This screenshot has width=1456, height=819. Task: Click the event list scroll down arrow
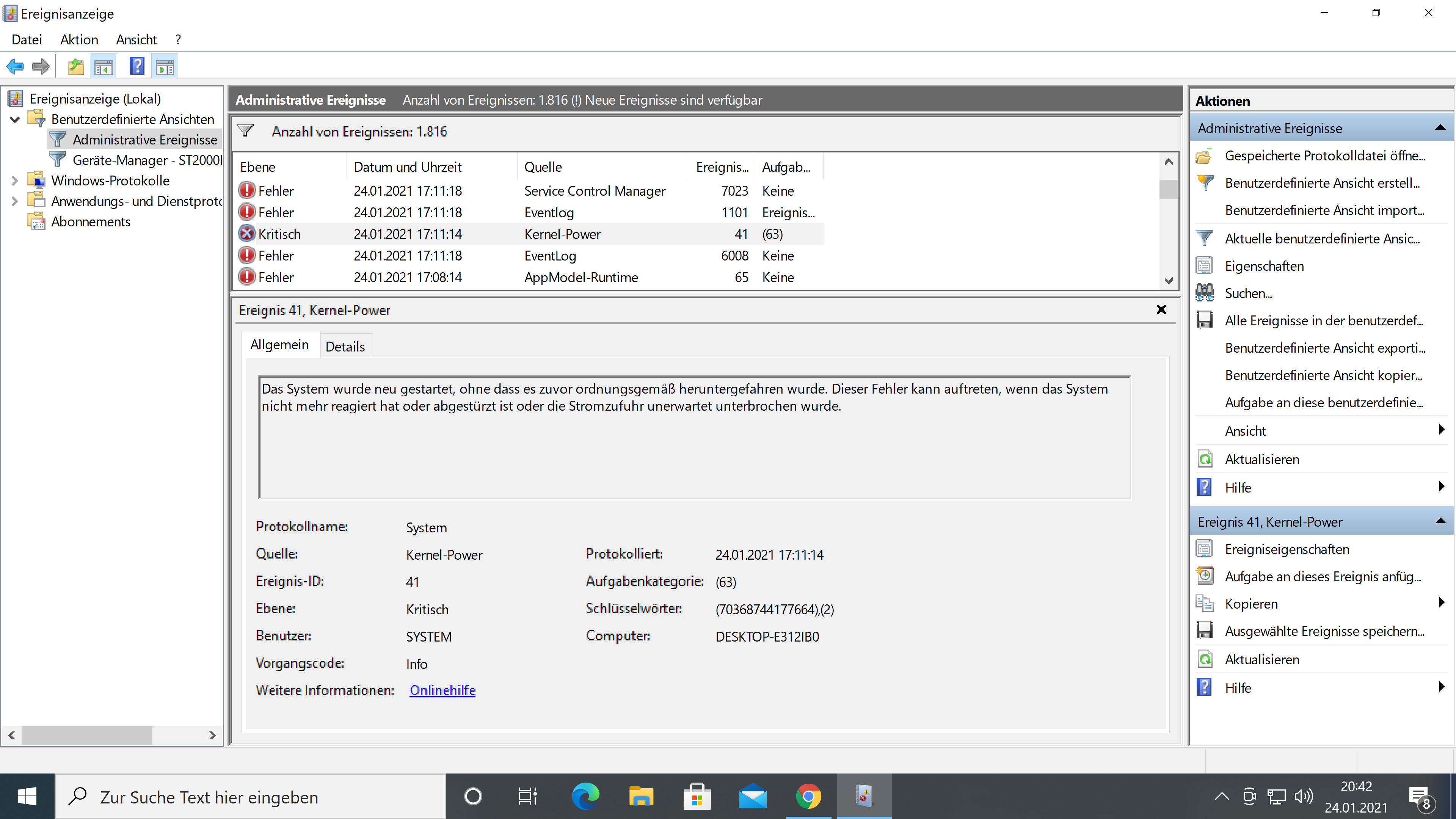point(1168,280)
